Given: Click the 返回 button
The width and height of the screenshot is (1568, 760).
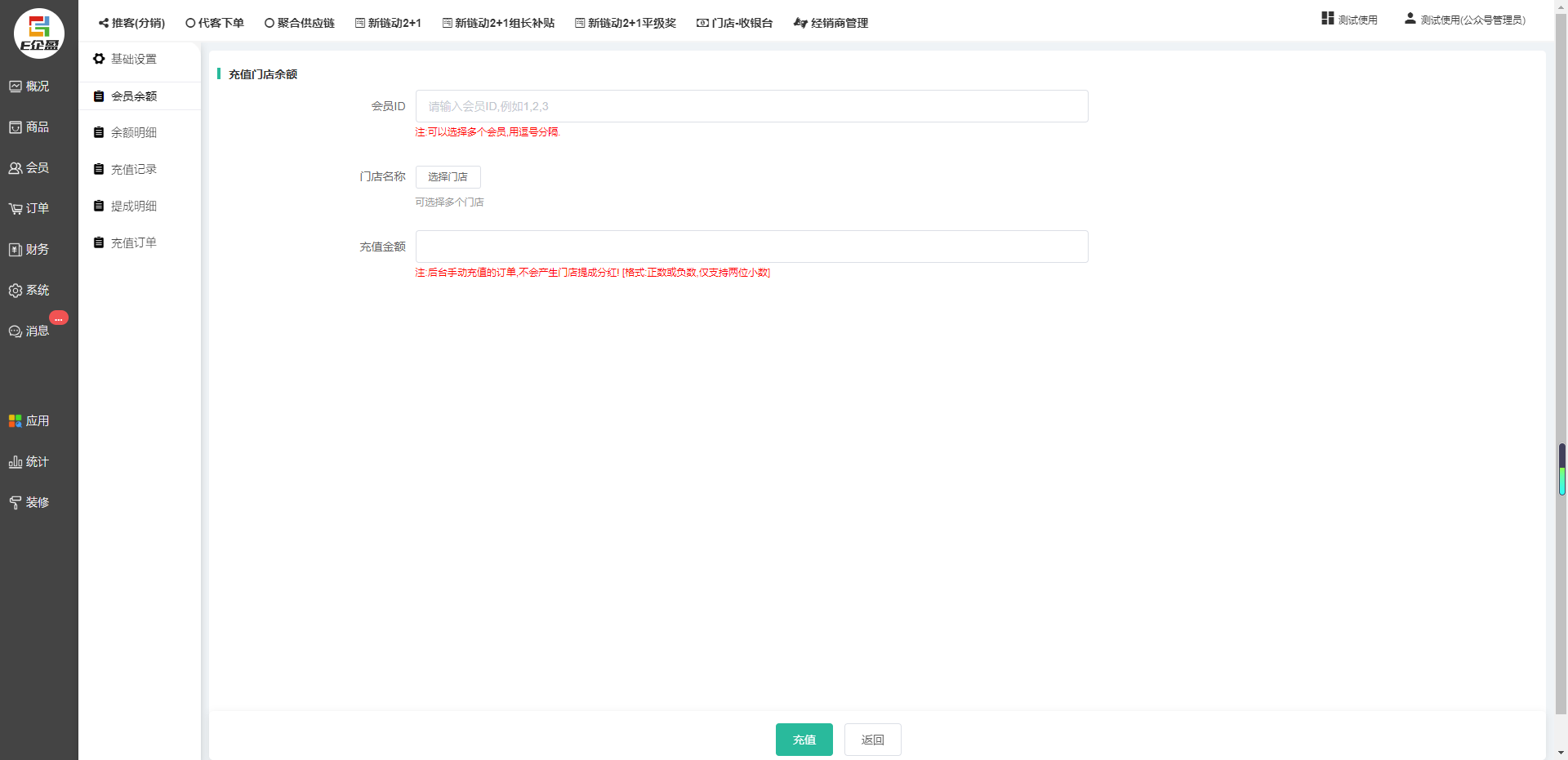Looking at the screenshot, I should (x=872, y=740).
